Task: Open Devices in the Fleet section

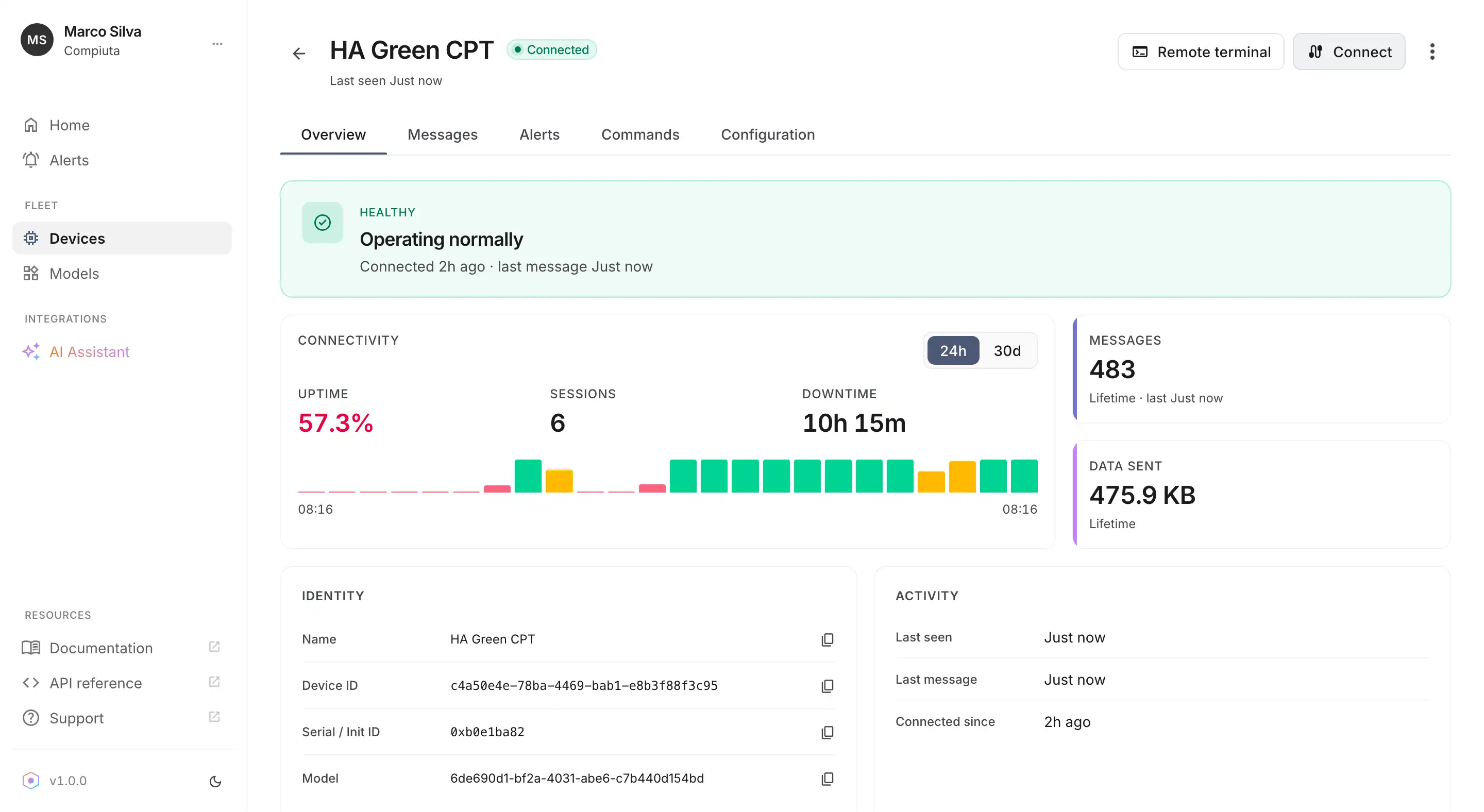Action: point(122,239)
